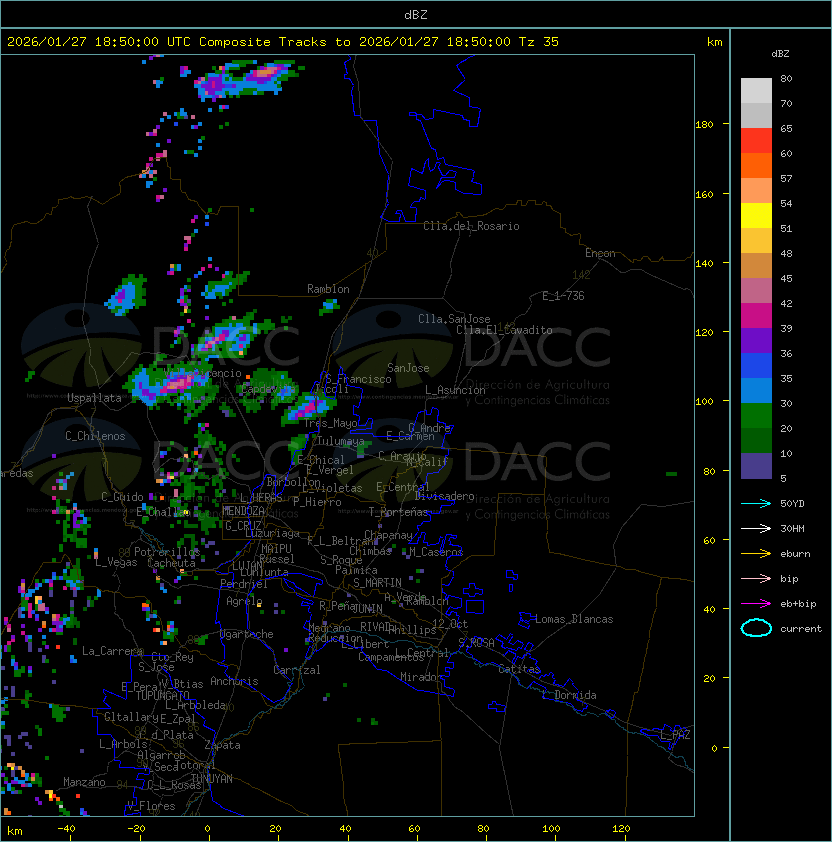Pick the slate 10-5 dBZ legend swatch

tap(756, 466)
